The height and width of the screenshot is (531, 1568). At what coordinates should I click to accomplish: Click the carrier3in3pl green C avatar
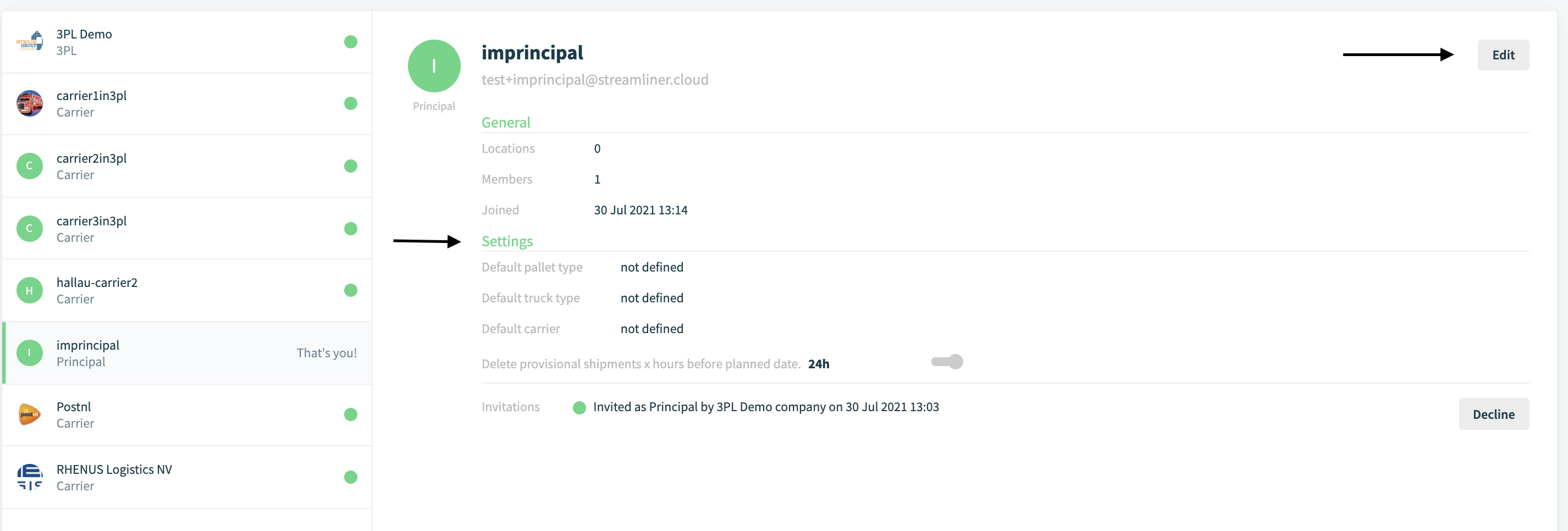coord(29,229)
